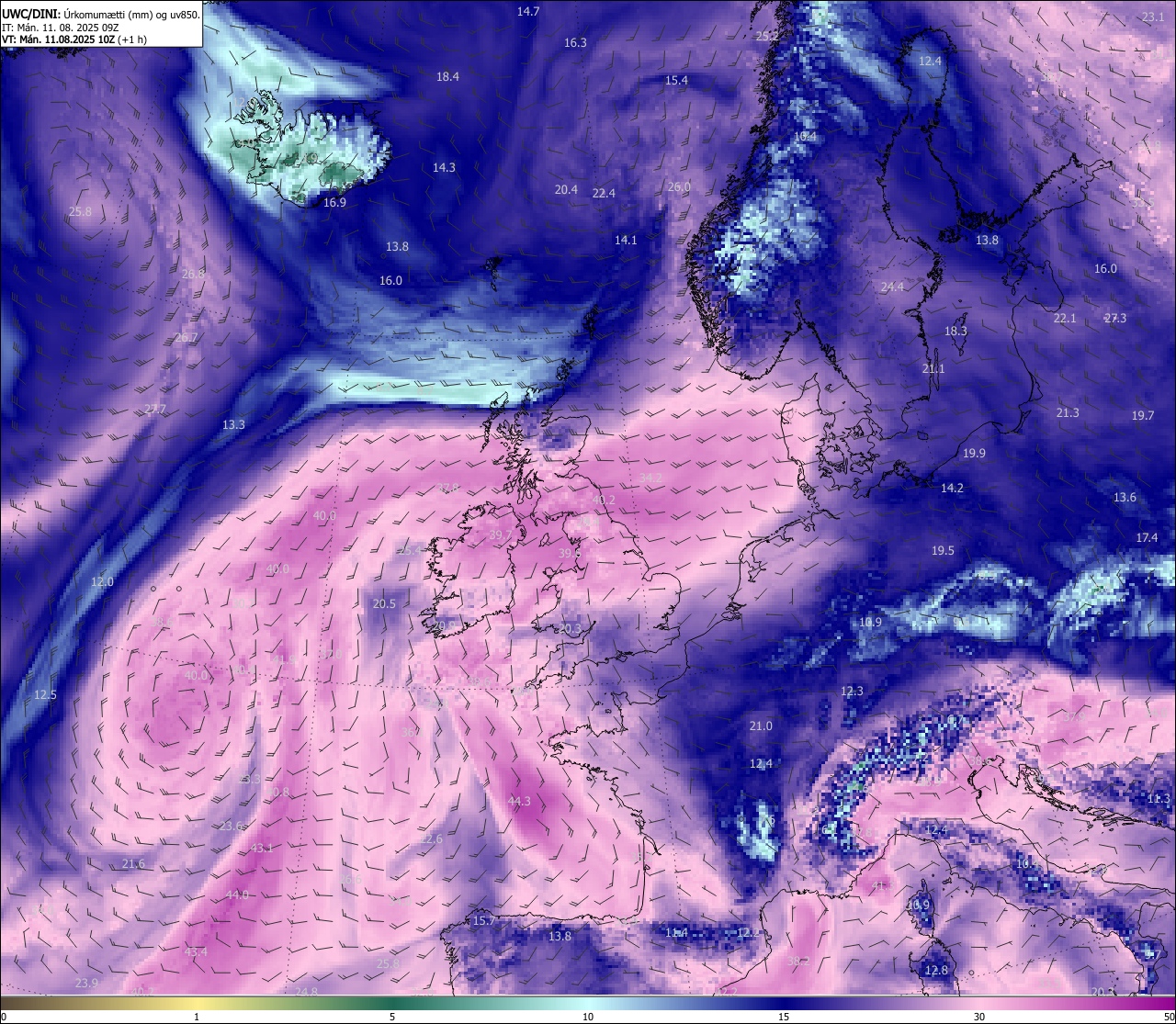This screenshot has height=1024, width=1176.
Task: Click the 14.3 value east of Iceland
Action: coord(444,168)
